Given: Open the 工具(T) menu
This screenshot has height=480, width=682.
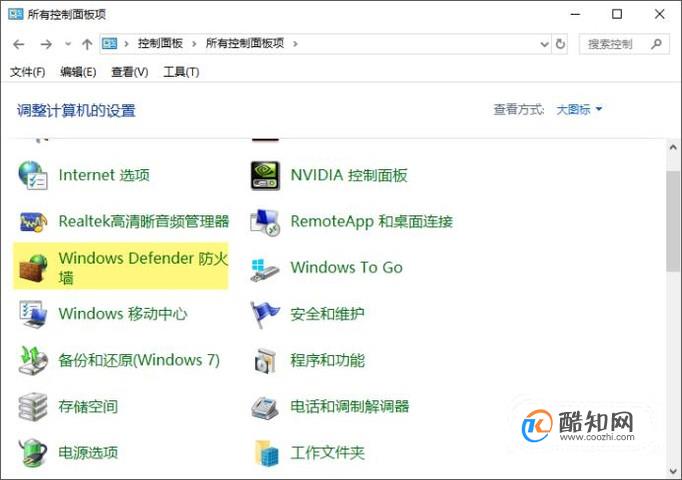Looking at the screenshot, I should click(181, 72).
